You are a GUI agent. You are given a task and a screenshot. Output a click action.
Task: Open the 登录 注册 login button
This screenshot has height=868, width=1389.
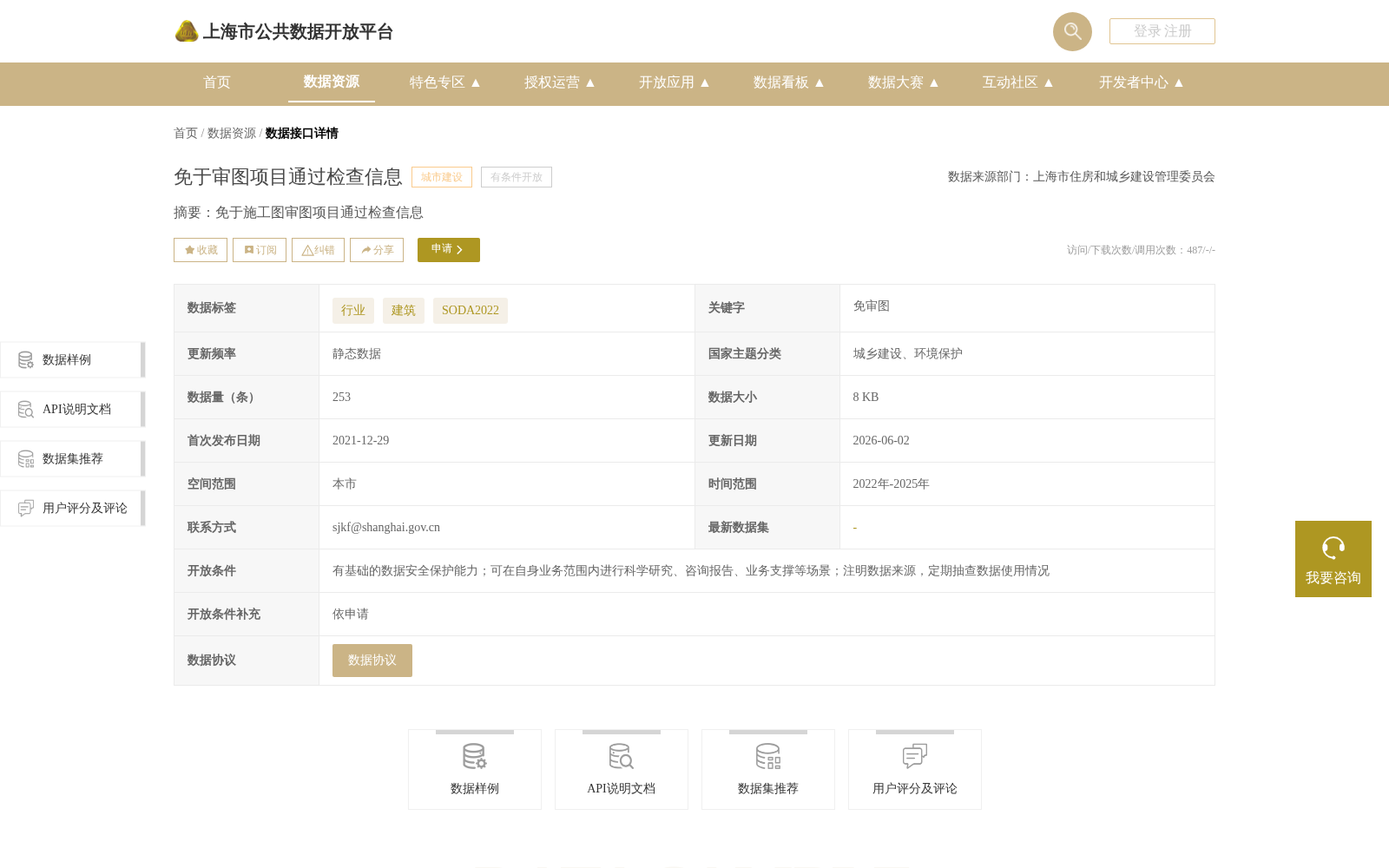coord(1162,31)
